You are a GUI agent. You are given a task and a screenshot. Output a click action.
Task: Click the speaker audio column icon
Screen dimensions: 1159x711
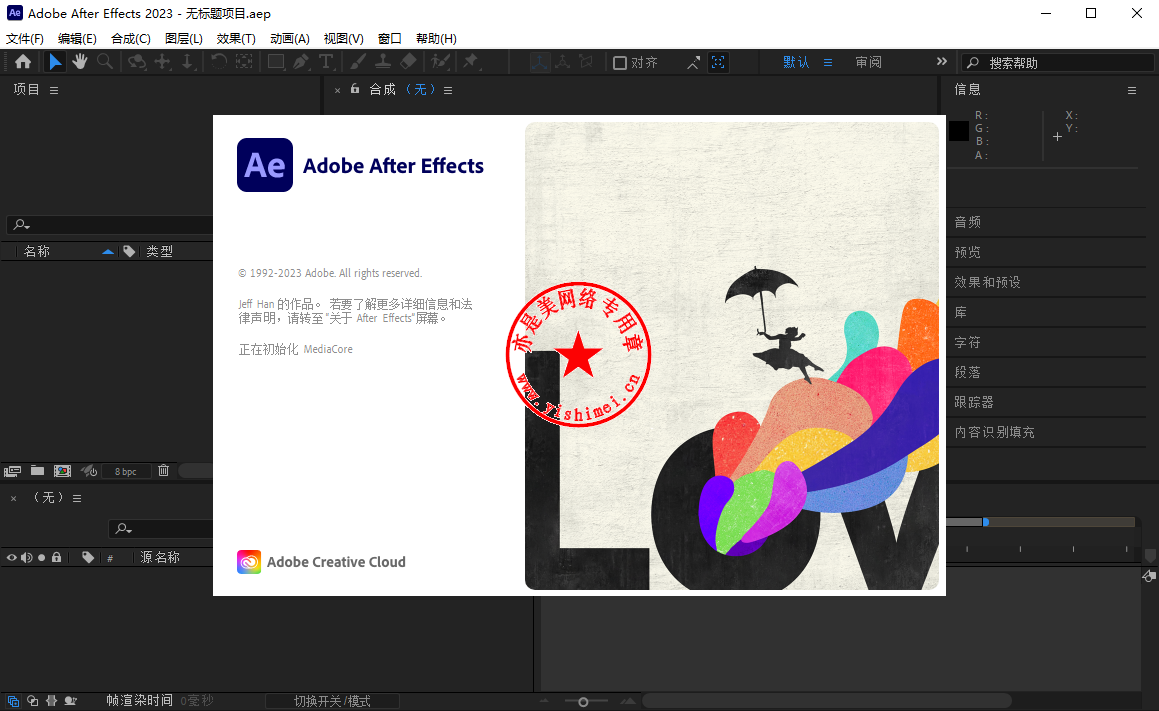click(27, 557)
